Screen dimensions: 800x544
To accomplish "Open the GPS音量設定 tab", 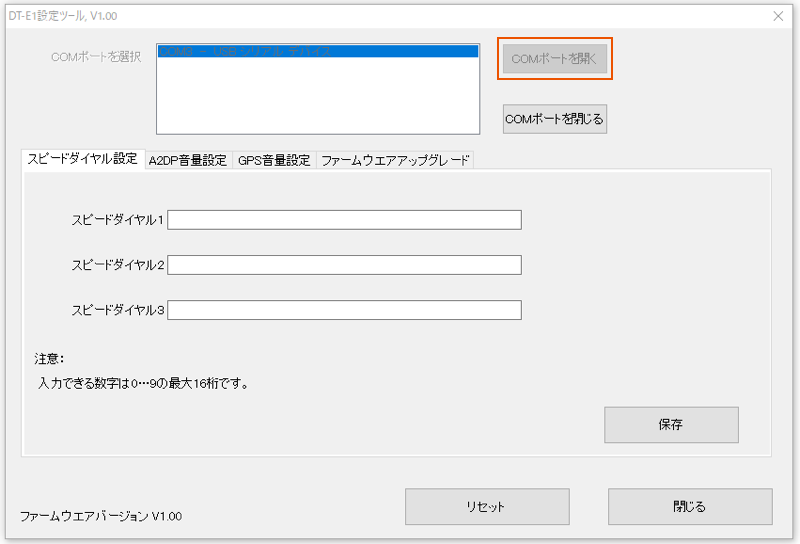I will (274, 160).
